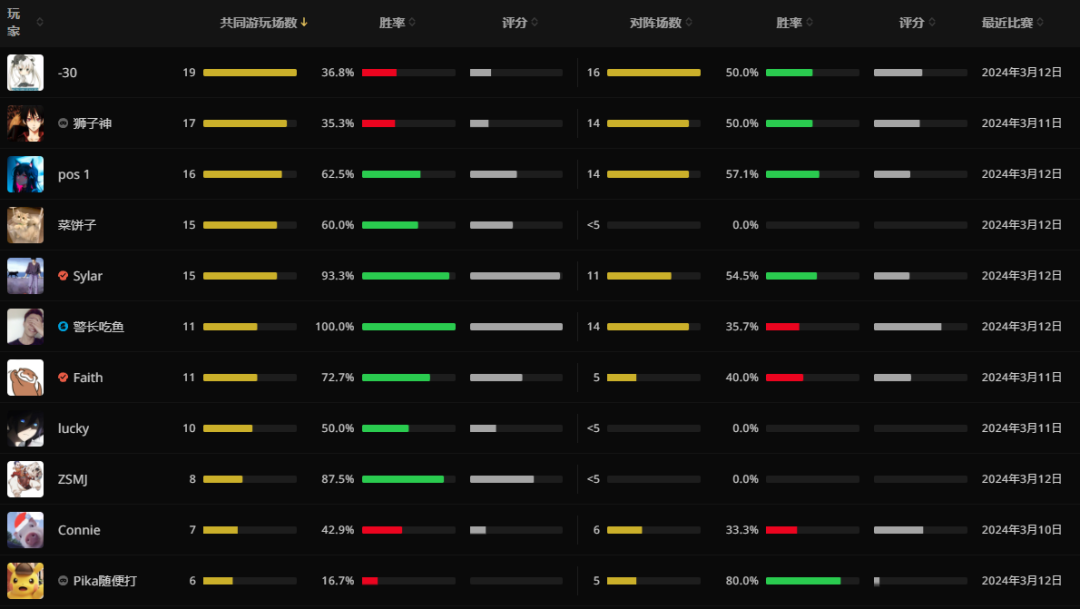1080x609 pixels.
Task: Select the 87.5% win rate value
Action: (338, 479)
